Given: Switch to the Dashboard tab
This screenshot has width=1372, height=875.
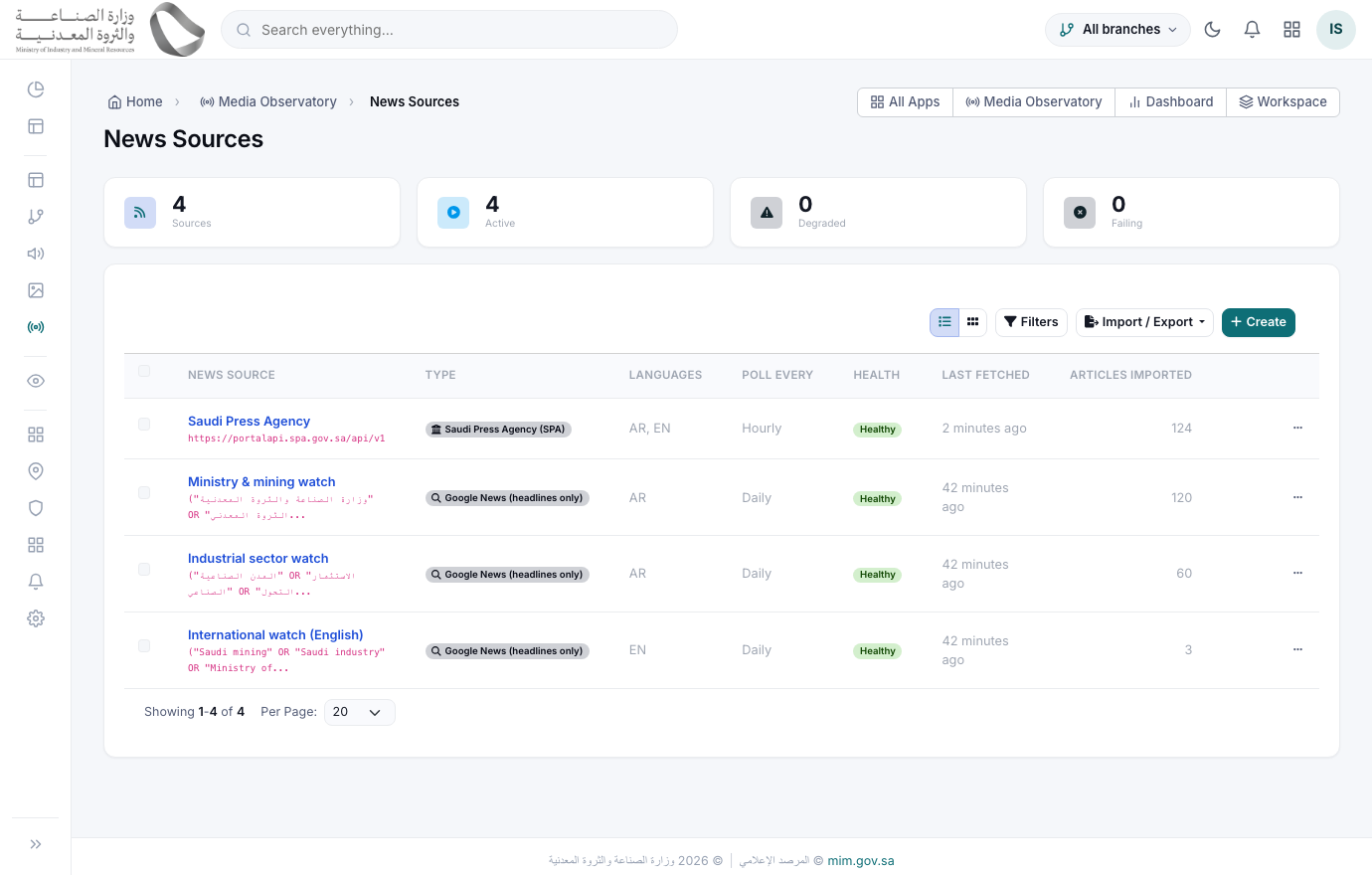Looking at the screenshot, I should (x=1170, y=102).
